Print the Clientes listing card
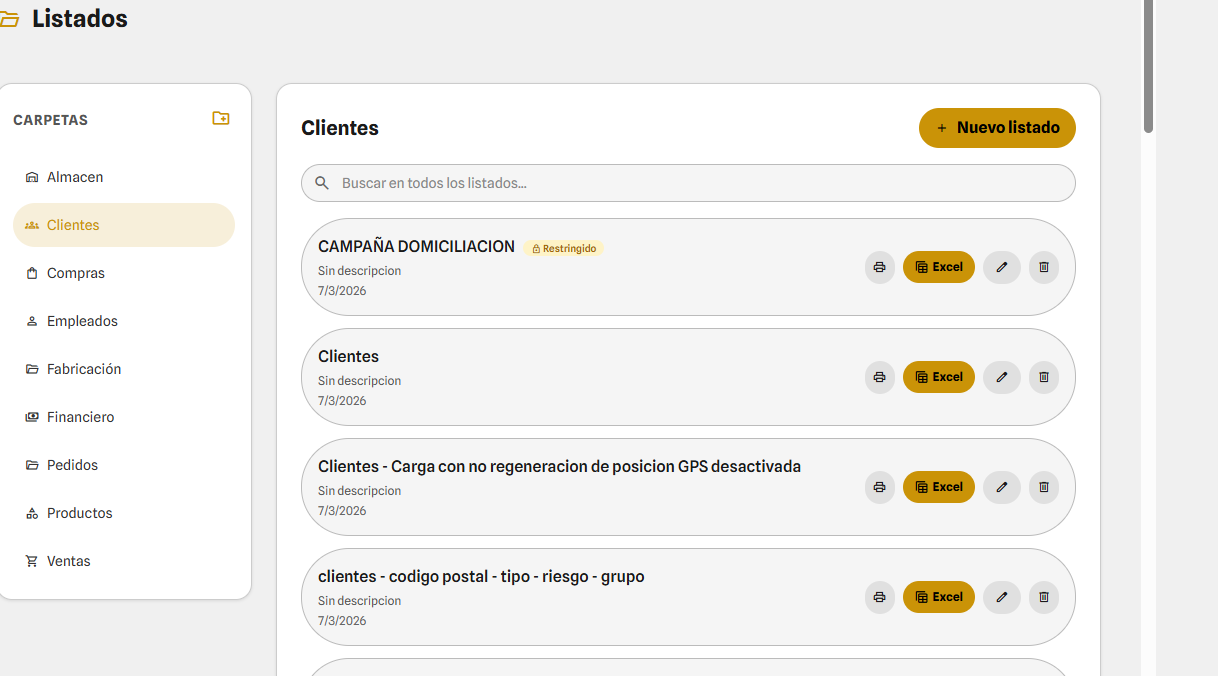The image size is (1218, 676). pos(880,377)
